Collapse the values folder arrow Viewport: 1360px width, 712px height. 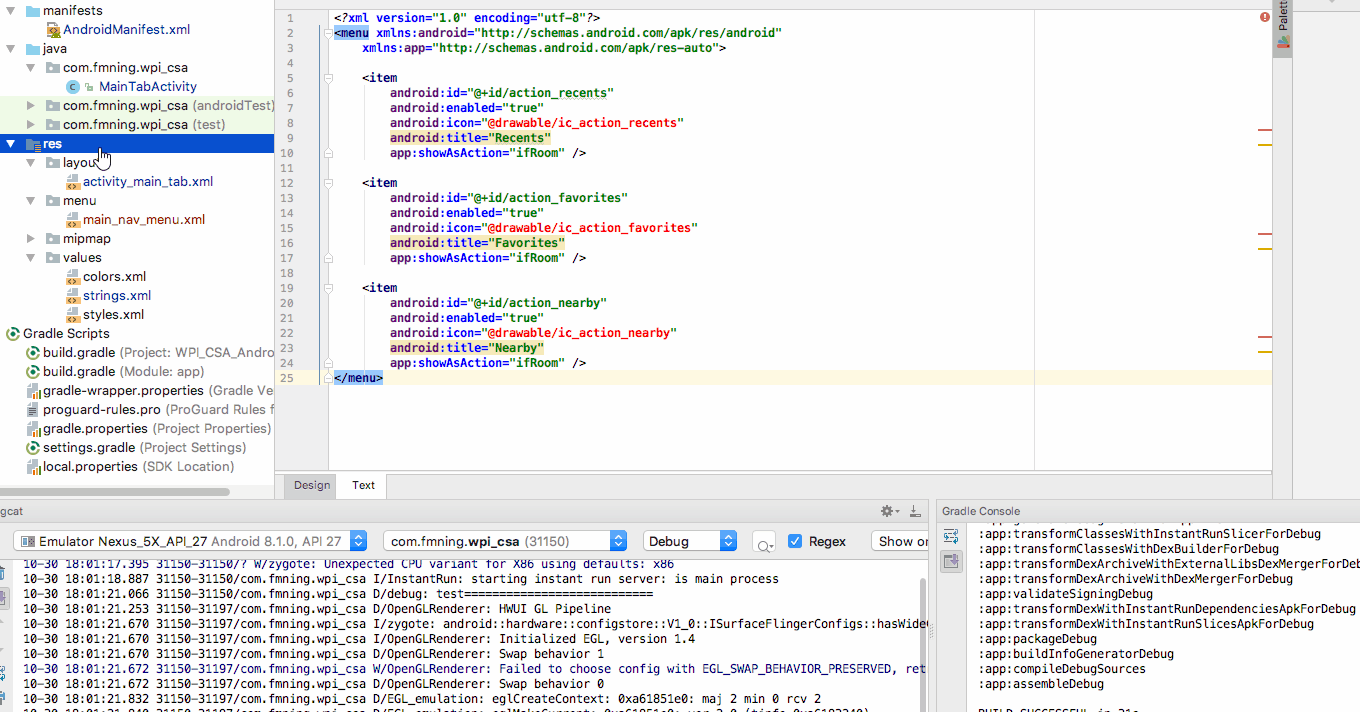pos(31,258)
